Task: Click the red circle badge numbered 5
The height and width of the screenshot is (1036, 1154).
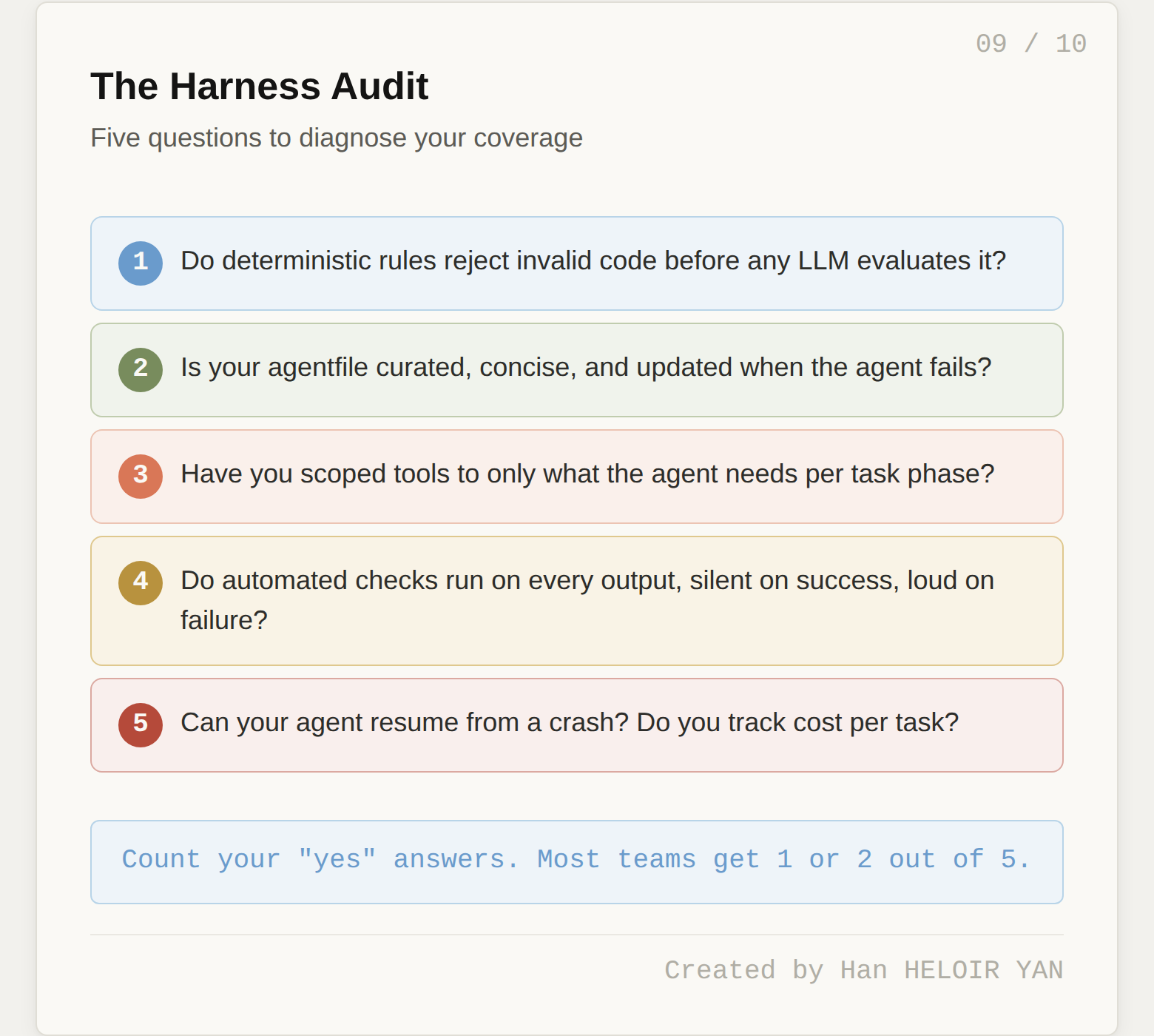Action: (140, 725)
